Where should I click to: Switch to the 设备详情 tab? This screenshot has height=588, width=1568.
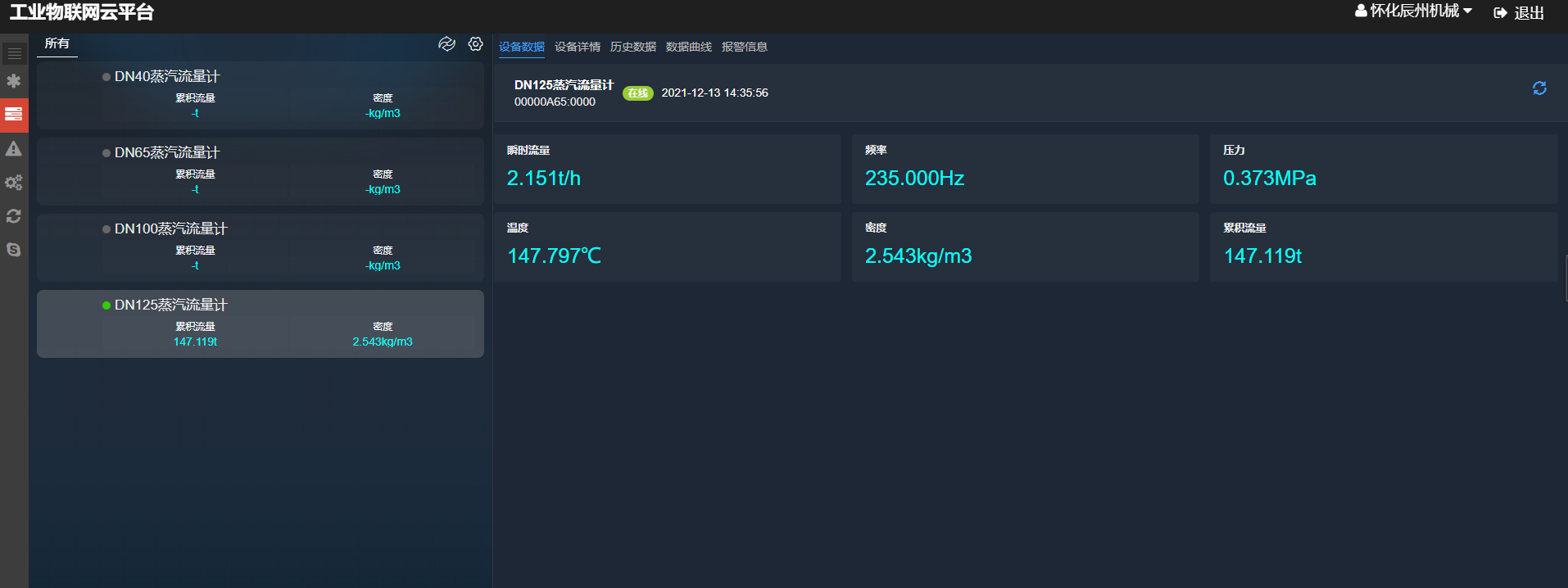(577, 47)
